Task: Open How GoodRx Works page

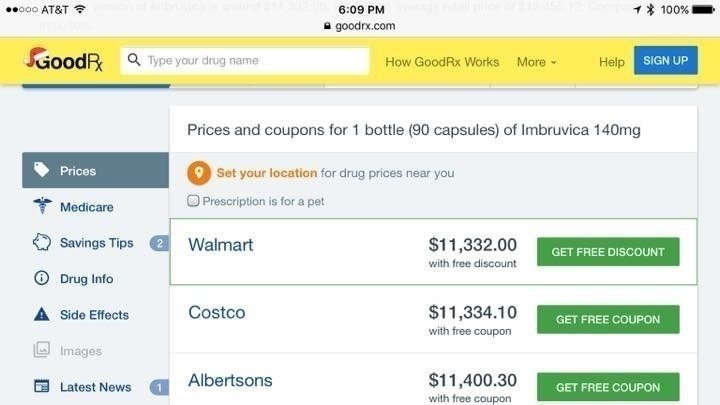Action: pos(442,62)
